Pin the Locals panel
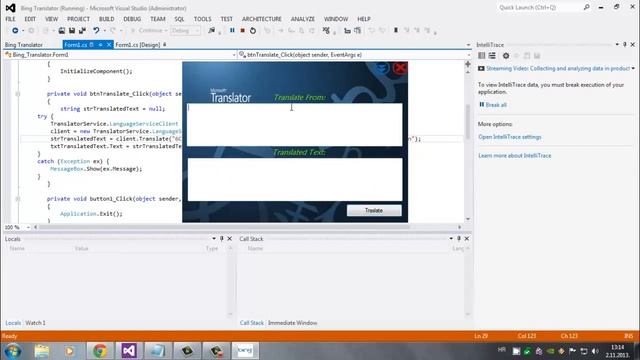Viewport: 640px width, 360px height. click(222, 239)
